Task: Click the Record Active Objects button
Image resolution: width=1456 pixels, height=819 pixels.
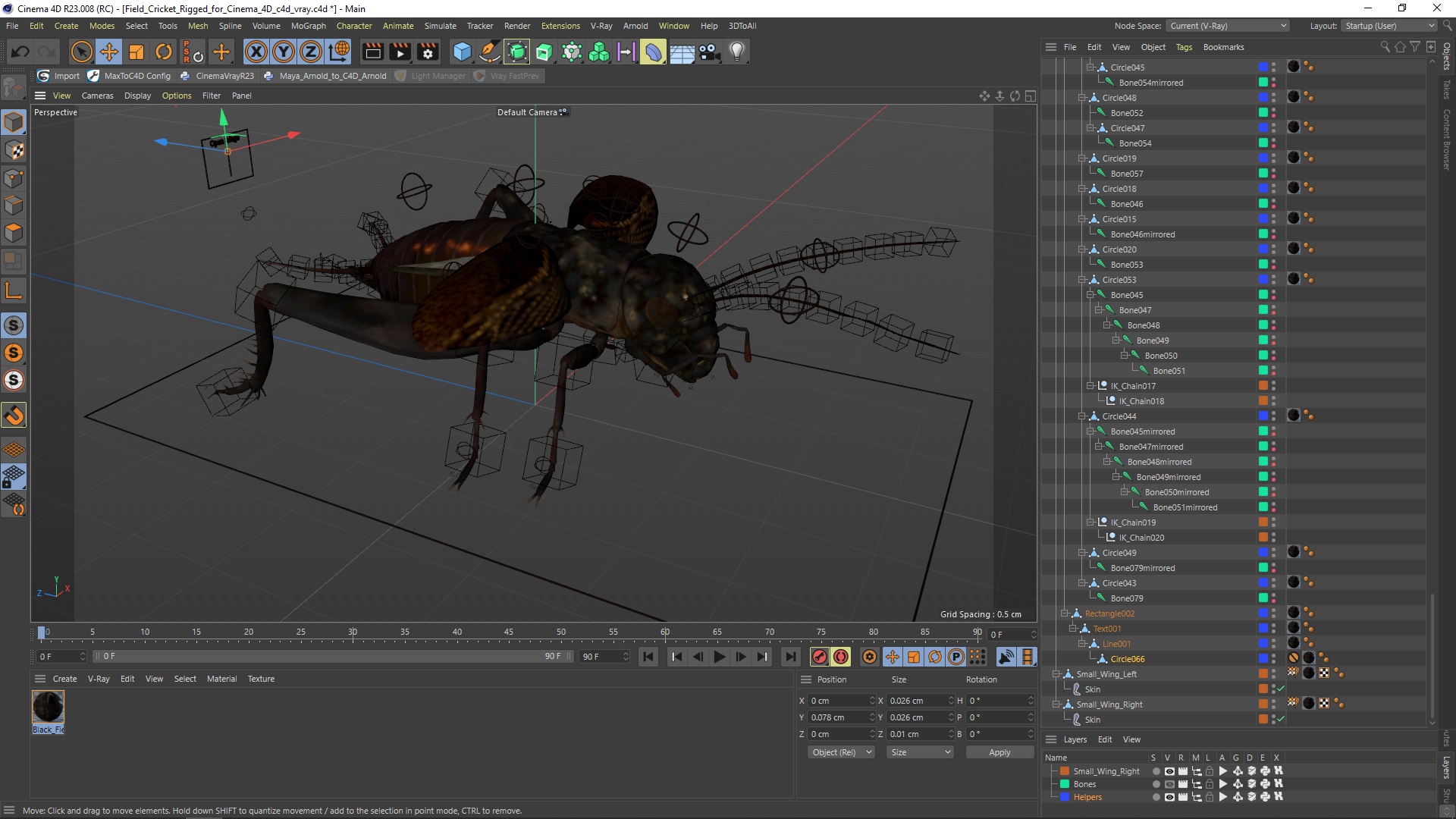Action: [x=820, y=657]
